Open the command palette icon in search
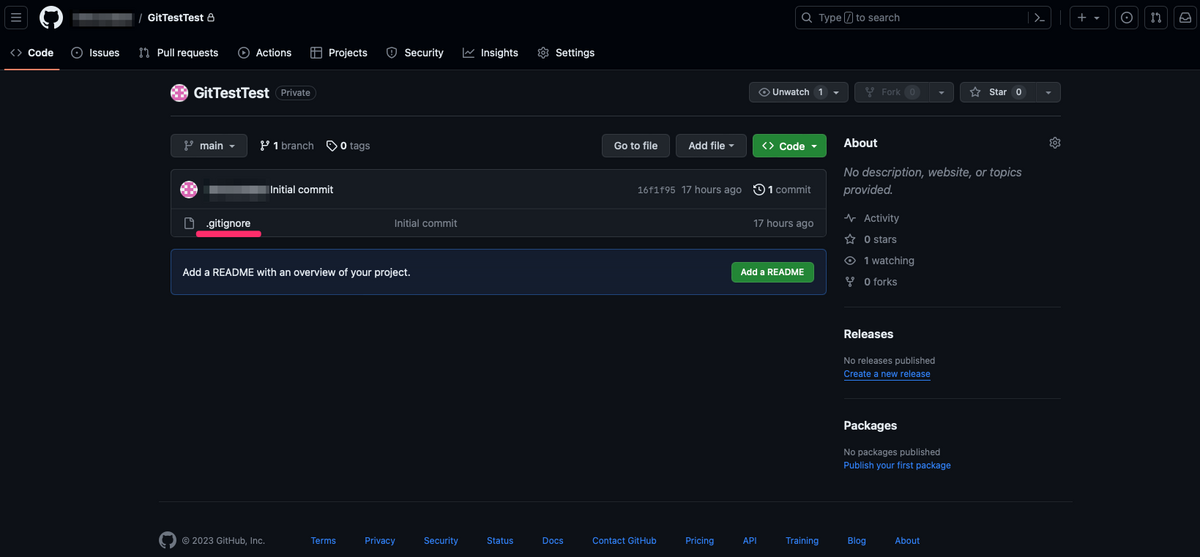The width and height of the screenshot is (1200, 557). click(x=1040, y=18)
